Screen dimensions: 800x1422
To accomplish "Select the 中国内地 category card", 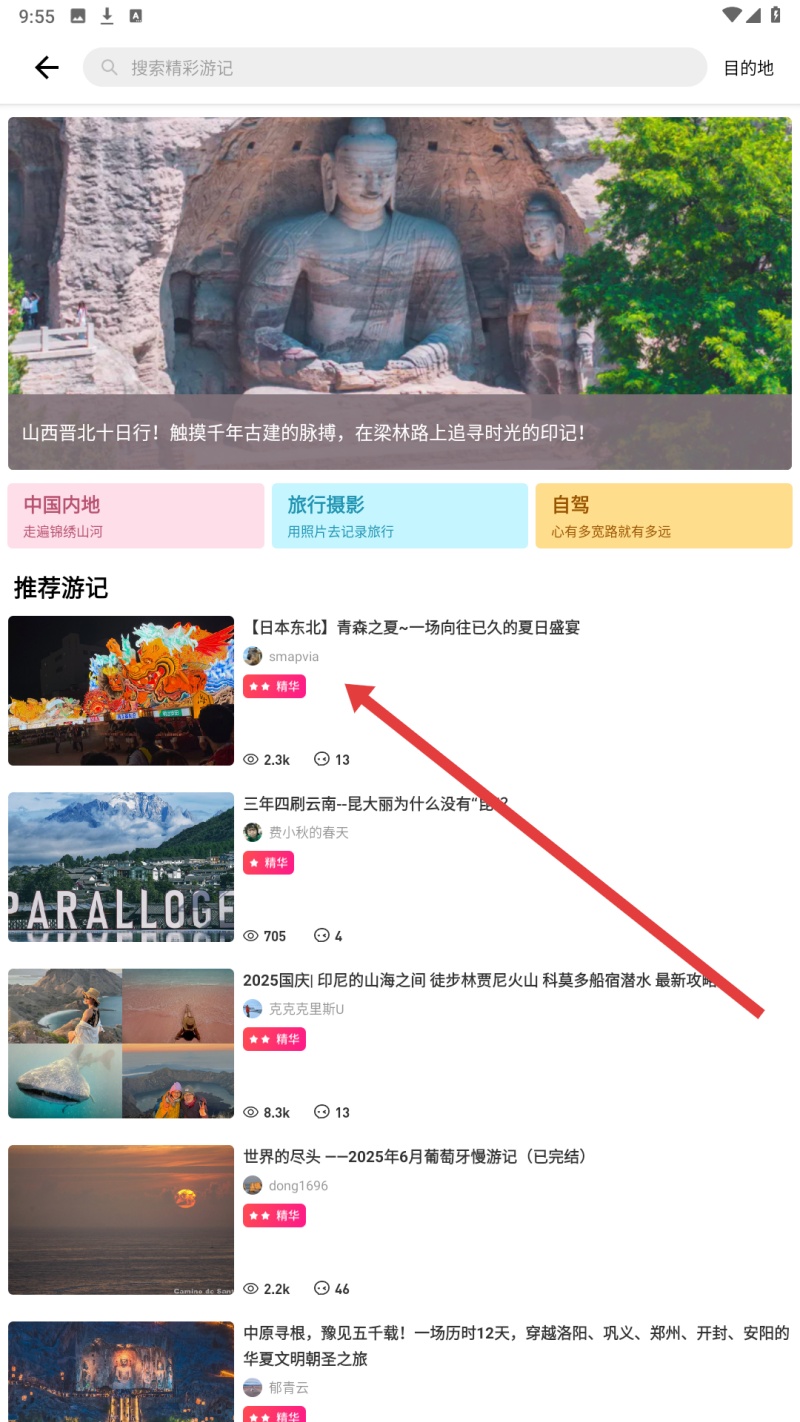I will pyautogui.click(x=136, y=516).
